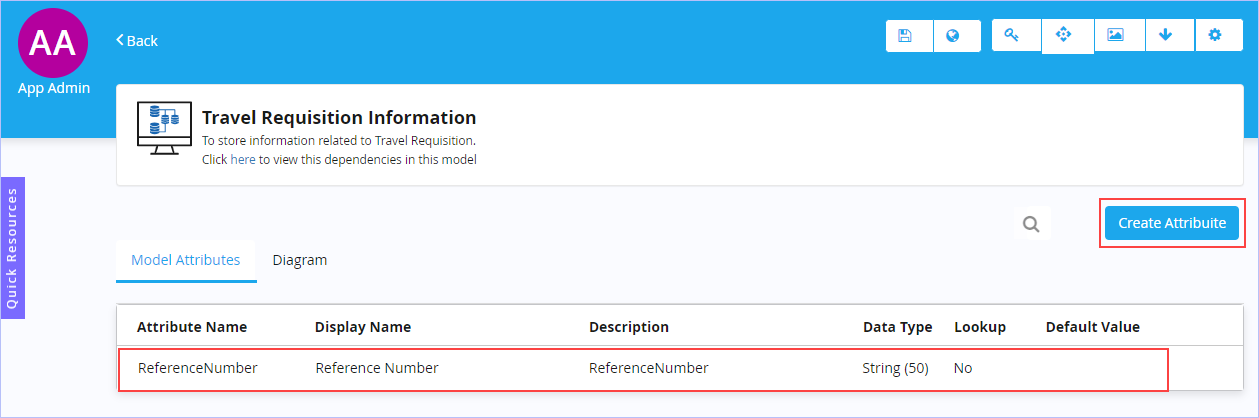Click the four-arrows move icon
This screenshot has height=418, width=1259.
click(x=1063, y=35)
